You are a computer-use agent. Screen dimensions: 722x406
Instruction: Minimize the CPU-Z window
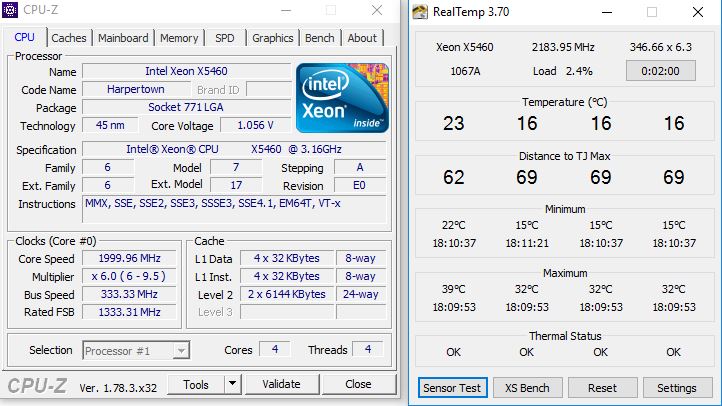coord(286,10)
